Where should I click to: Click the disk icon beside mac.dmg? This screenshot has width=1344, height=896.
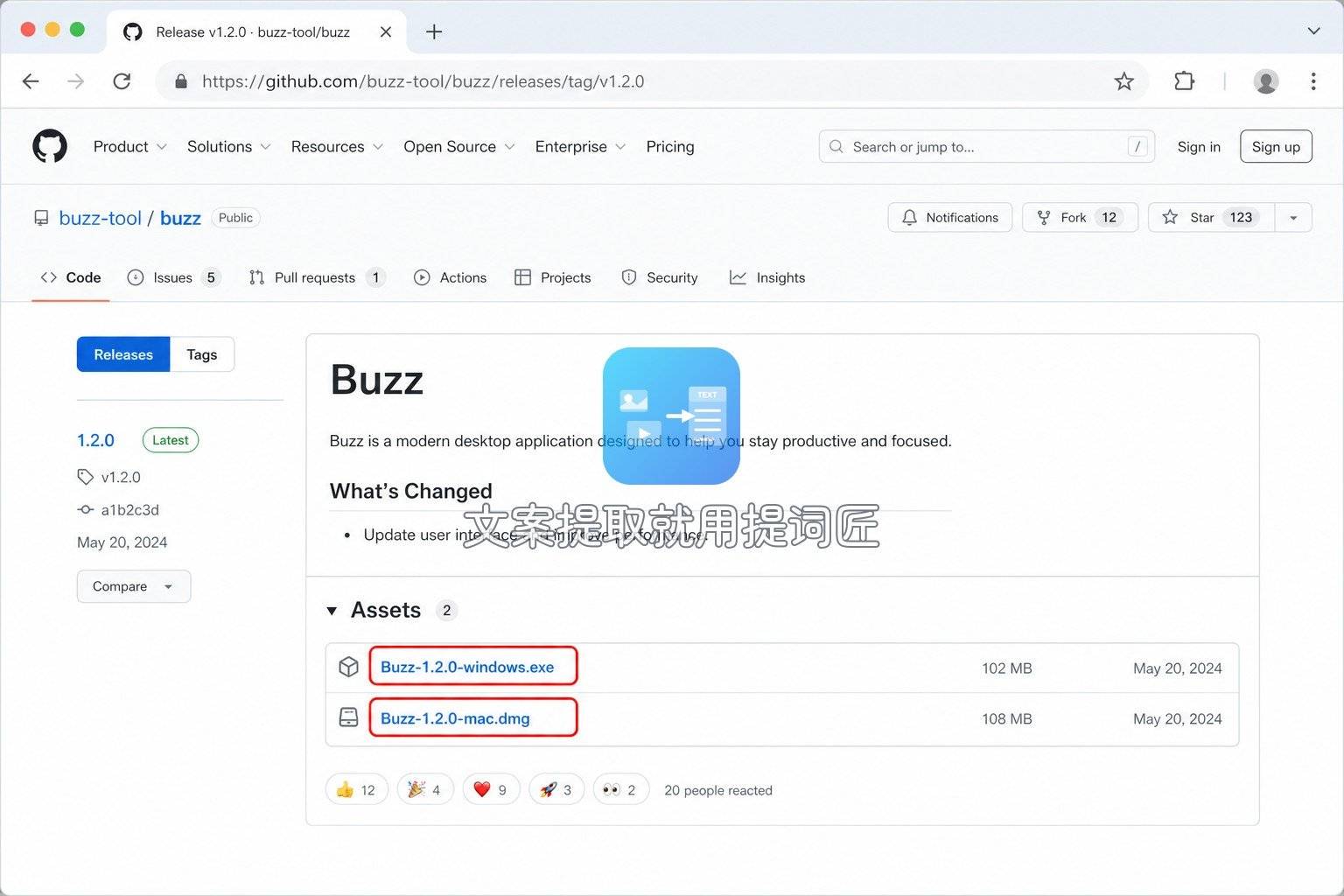pyautogui.click(x=348, y=717)
